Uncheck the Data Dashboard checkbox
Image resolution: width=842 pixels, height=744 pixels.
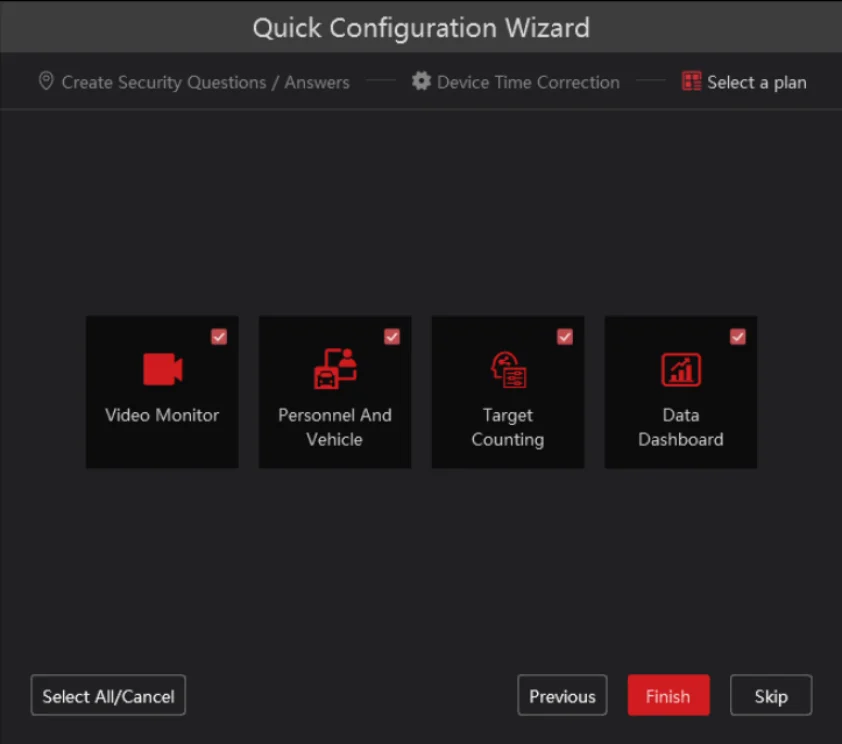pos(738,337)
